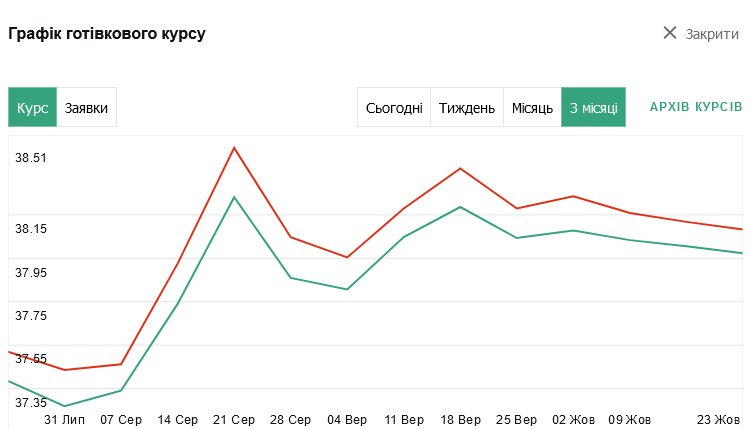The width and height of the screenshot is (749, 429).
Task: Click red line peak at 18 Вер
Action: click(x=460, y=168)
